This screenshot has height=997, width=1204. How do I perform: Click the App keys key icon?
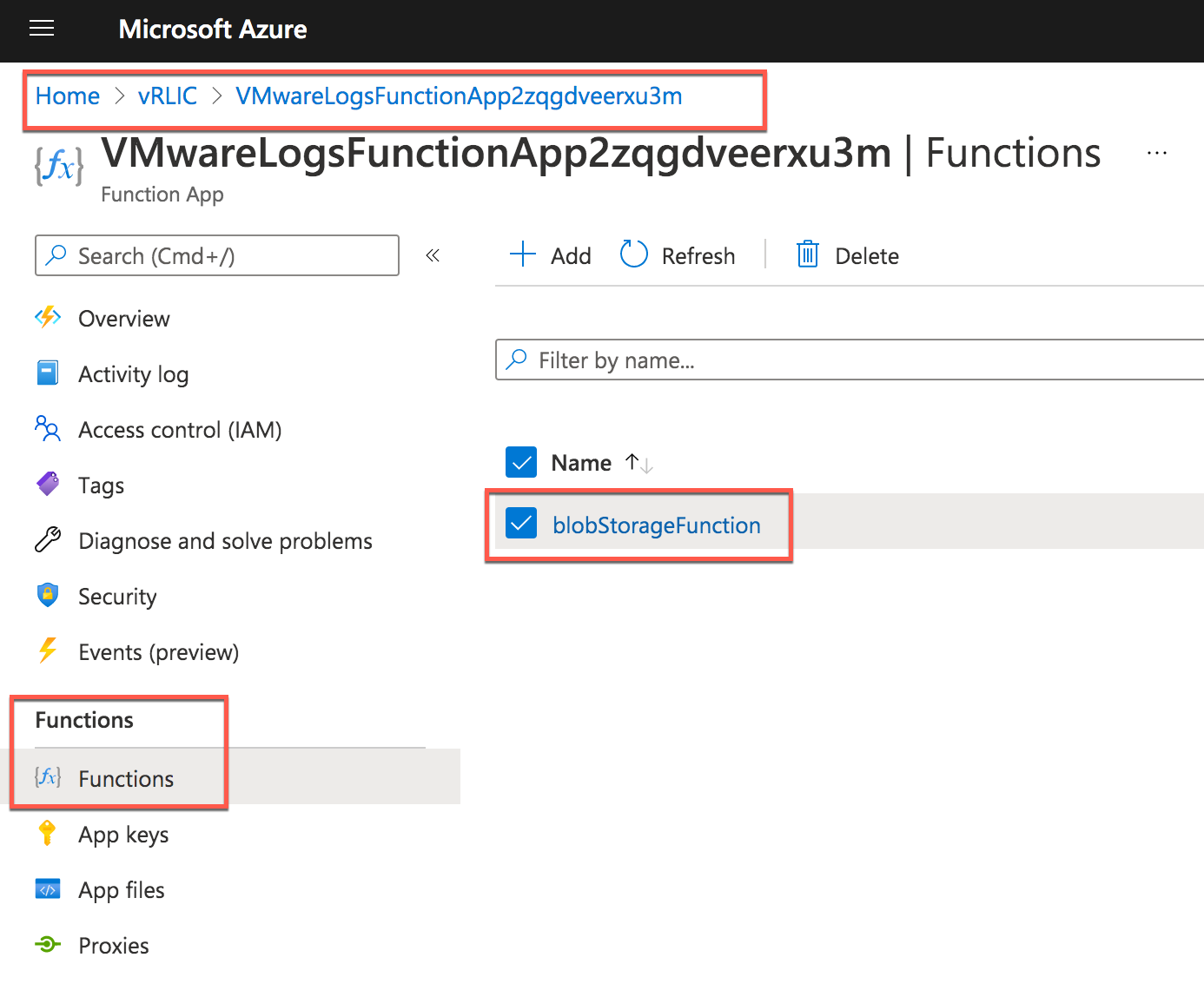click(48, 833)
